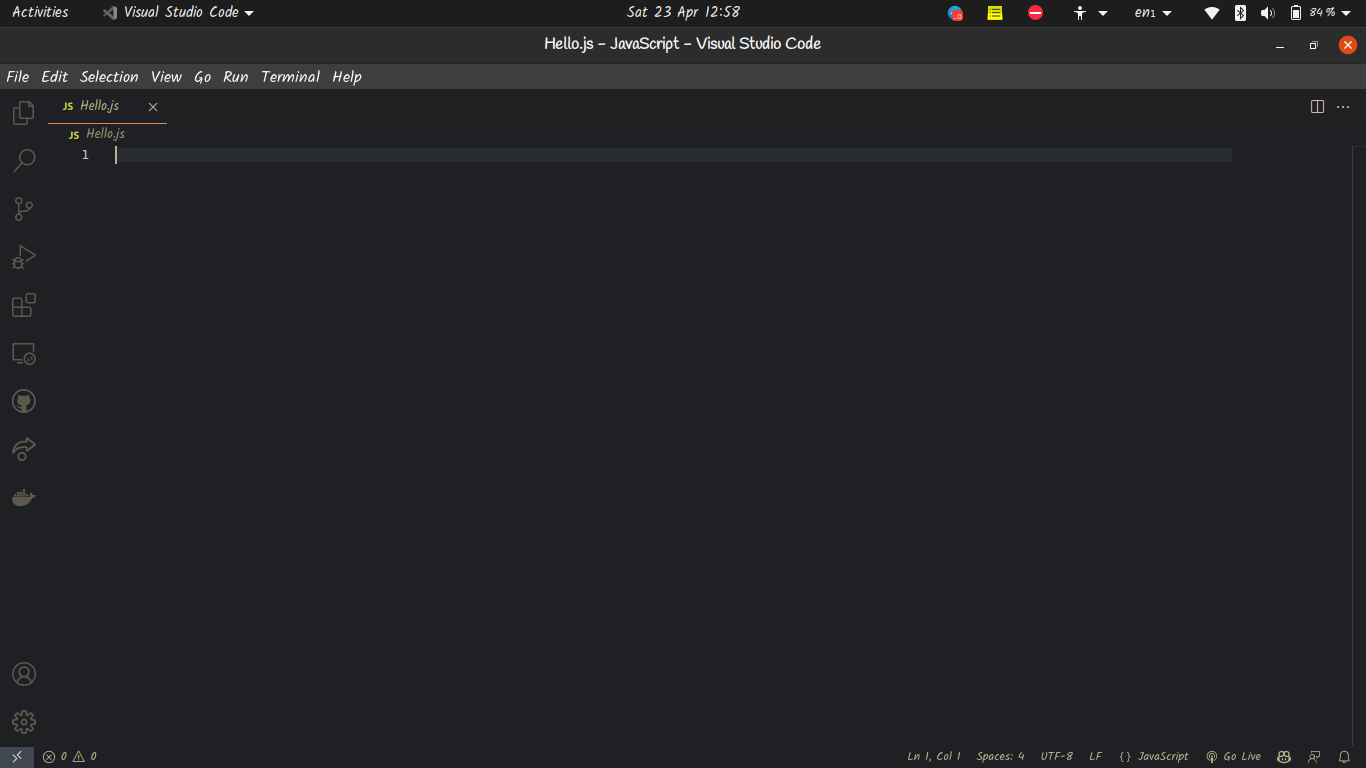This screenshot has width=1366, height=768.
Task: Open the Extensions marketplace icon
Action: [x=23, y=305]
